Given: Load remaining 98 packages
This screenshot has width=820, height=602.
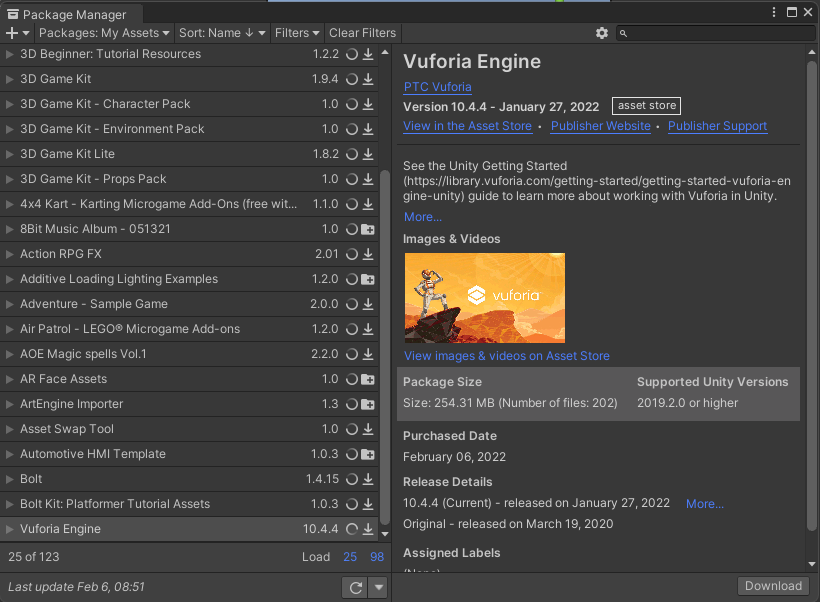Looking at the screenshot, I should (377, 557).
